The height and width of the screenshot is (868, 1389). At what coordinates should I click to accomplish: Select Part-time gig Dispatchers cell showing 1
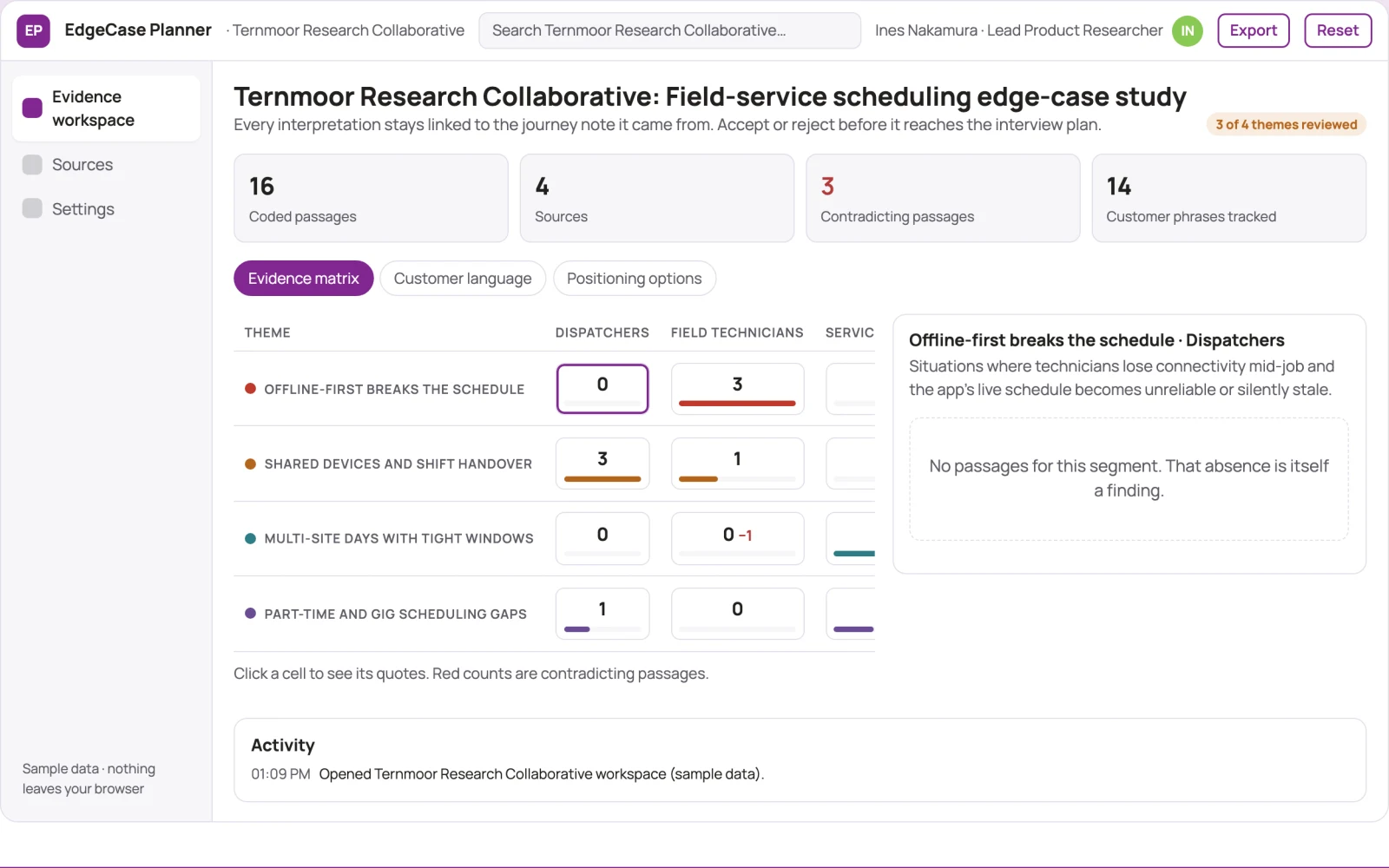pyautogui.click(x=602, y=613)
